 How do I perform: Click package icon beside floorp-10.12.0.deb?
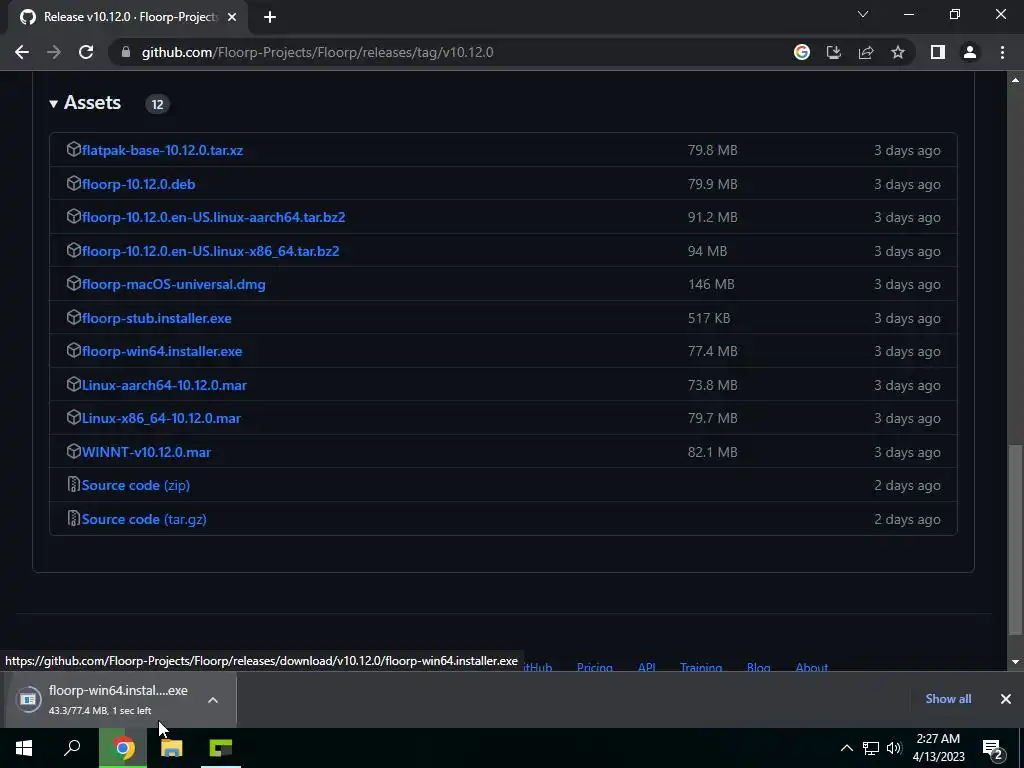tap(74, 184)
